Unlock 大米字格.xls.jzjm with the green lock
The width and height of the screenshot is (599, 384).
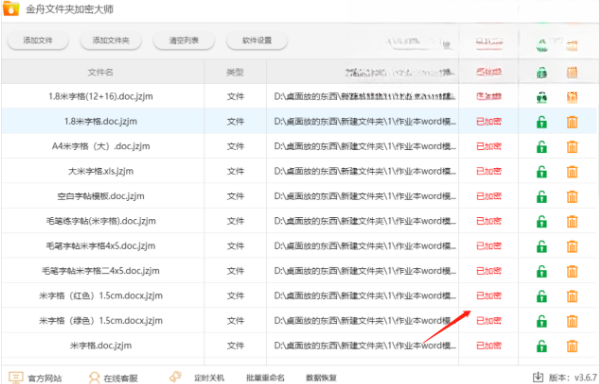tap(542, 172)
